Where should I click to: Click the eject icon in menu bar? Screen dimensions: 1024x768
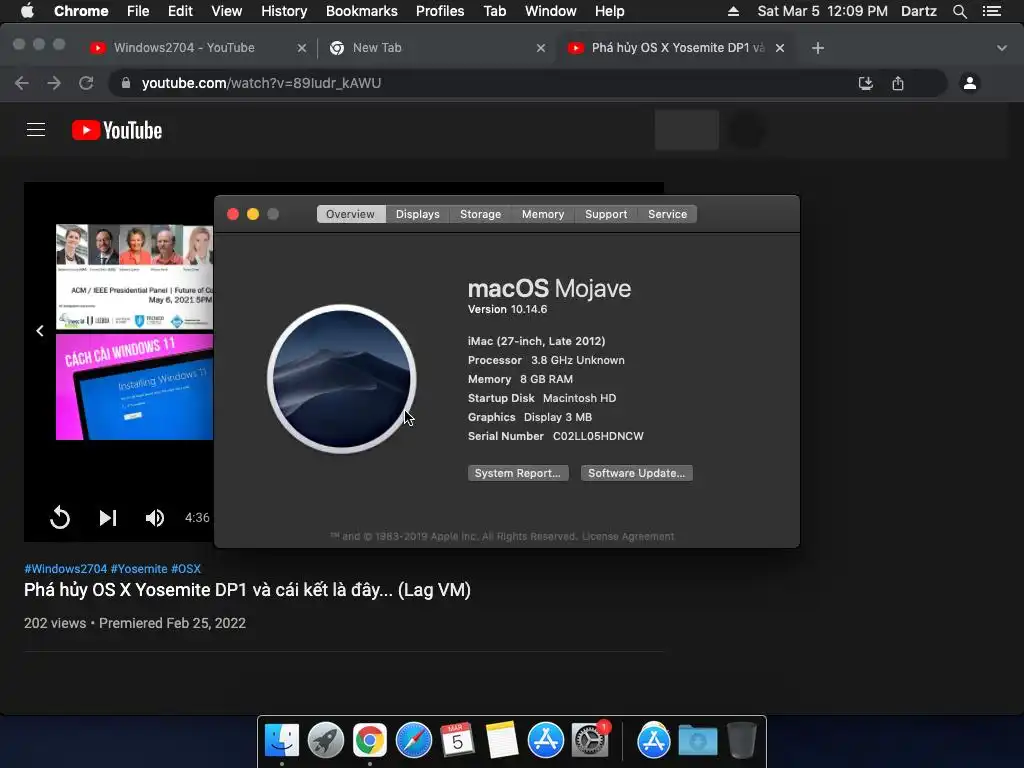[733, 11]
